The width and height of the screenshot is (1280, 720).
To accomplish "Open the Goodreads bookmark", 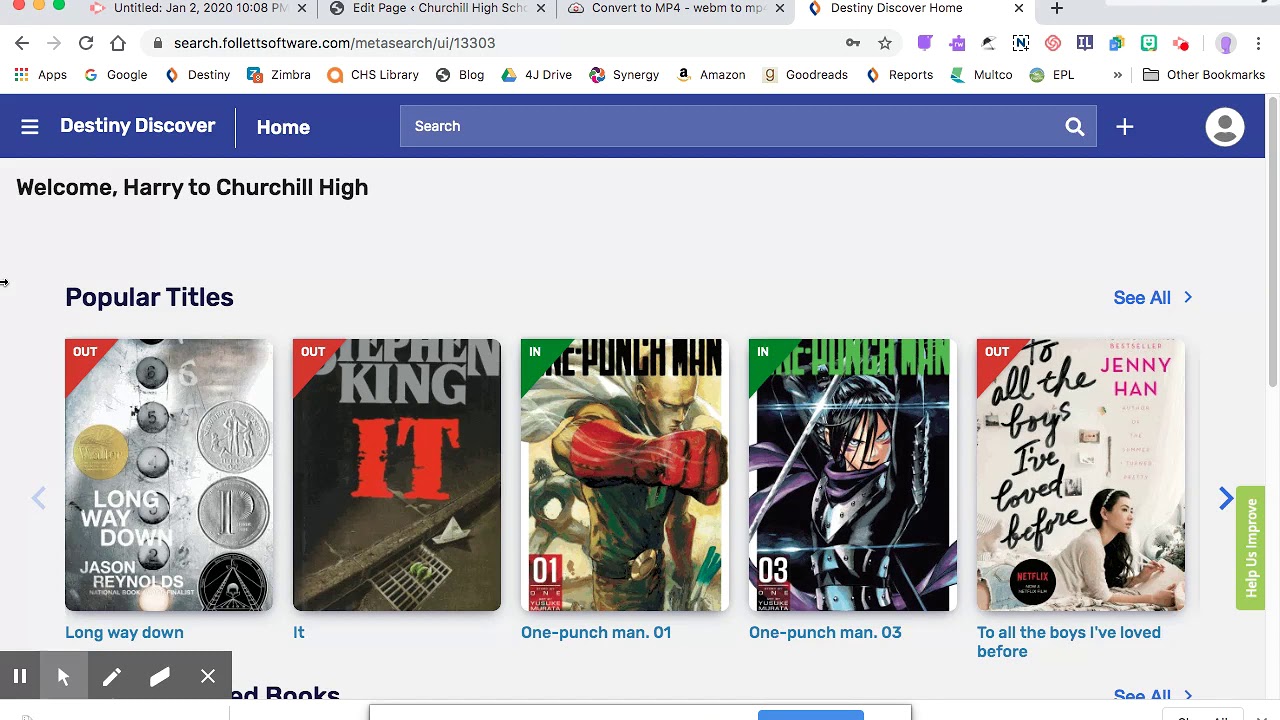I will (x=805, y=75).
